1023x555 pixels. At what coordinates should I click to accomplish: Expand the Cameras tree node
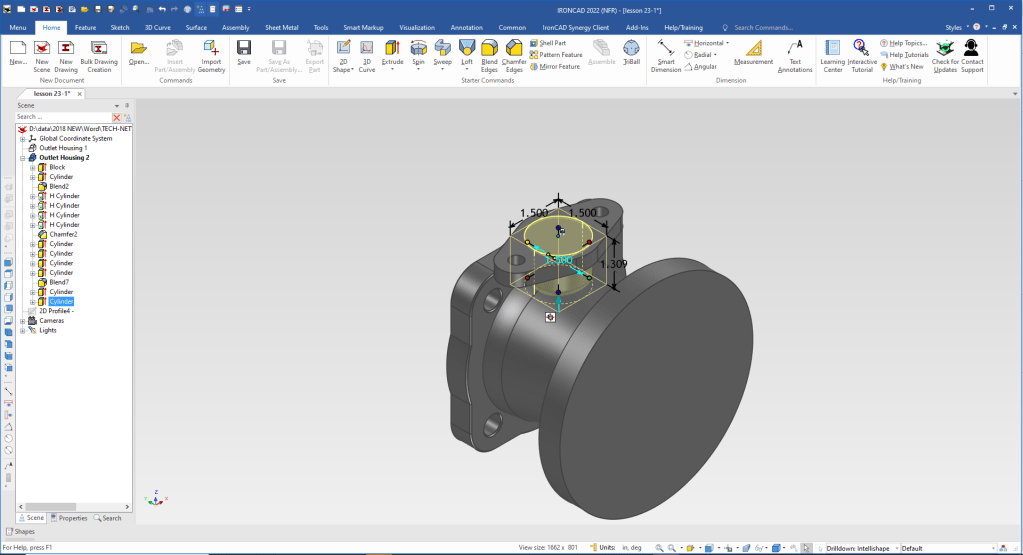point(23,320)
